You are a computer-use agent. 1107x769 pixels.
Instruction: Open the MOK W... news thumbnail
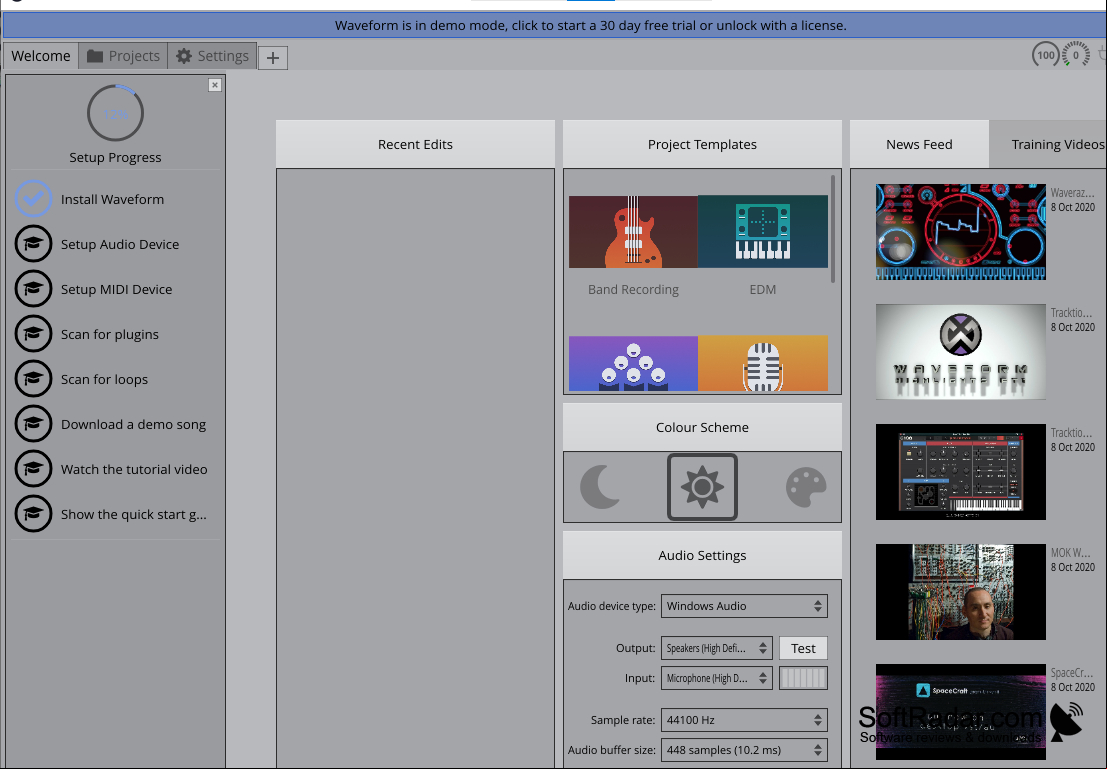tap(961, 592)
